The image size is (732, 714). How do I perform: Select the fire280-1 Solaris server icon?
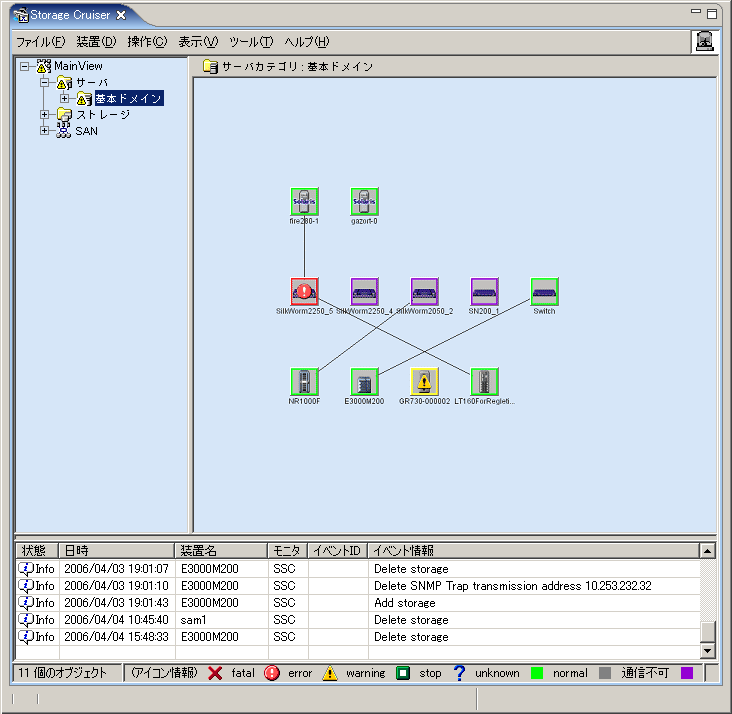304,202
